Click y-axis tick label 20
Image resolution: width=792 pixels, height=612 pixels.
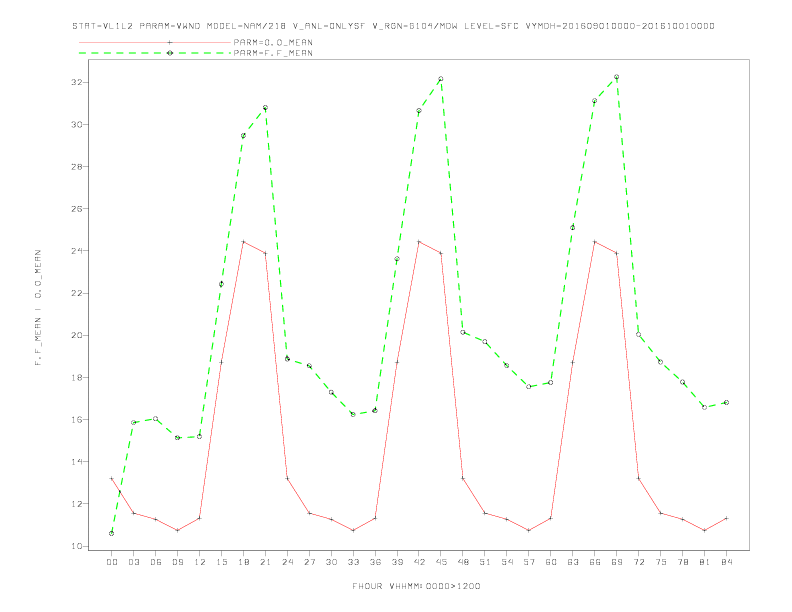pos(78,335)
